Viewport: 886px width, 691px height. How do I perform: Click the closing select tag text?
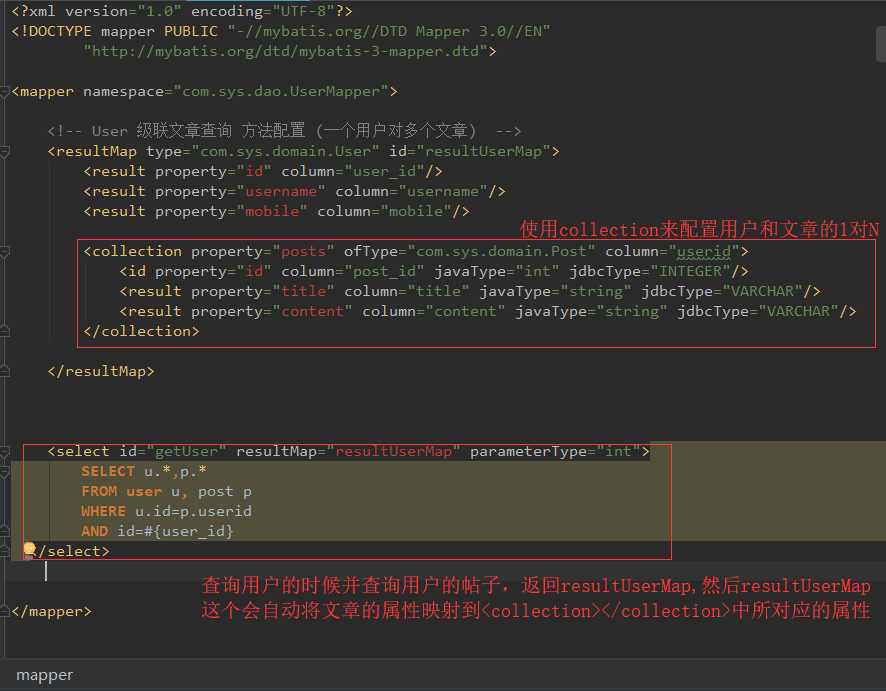(x=73, y=551)
